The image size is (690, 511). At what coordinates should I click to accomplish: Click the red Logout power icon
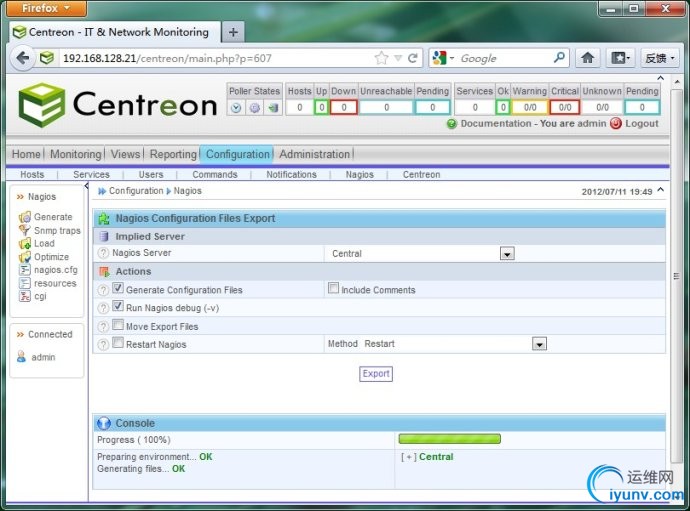tap(616, 123)
